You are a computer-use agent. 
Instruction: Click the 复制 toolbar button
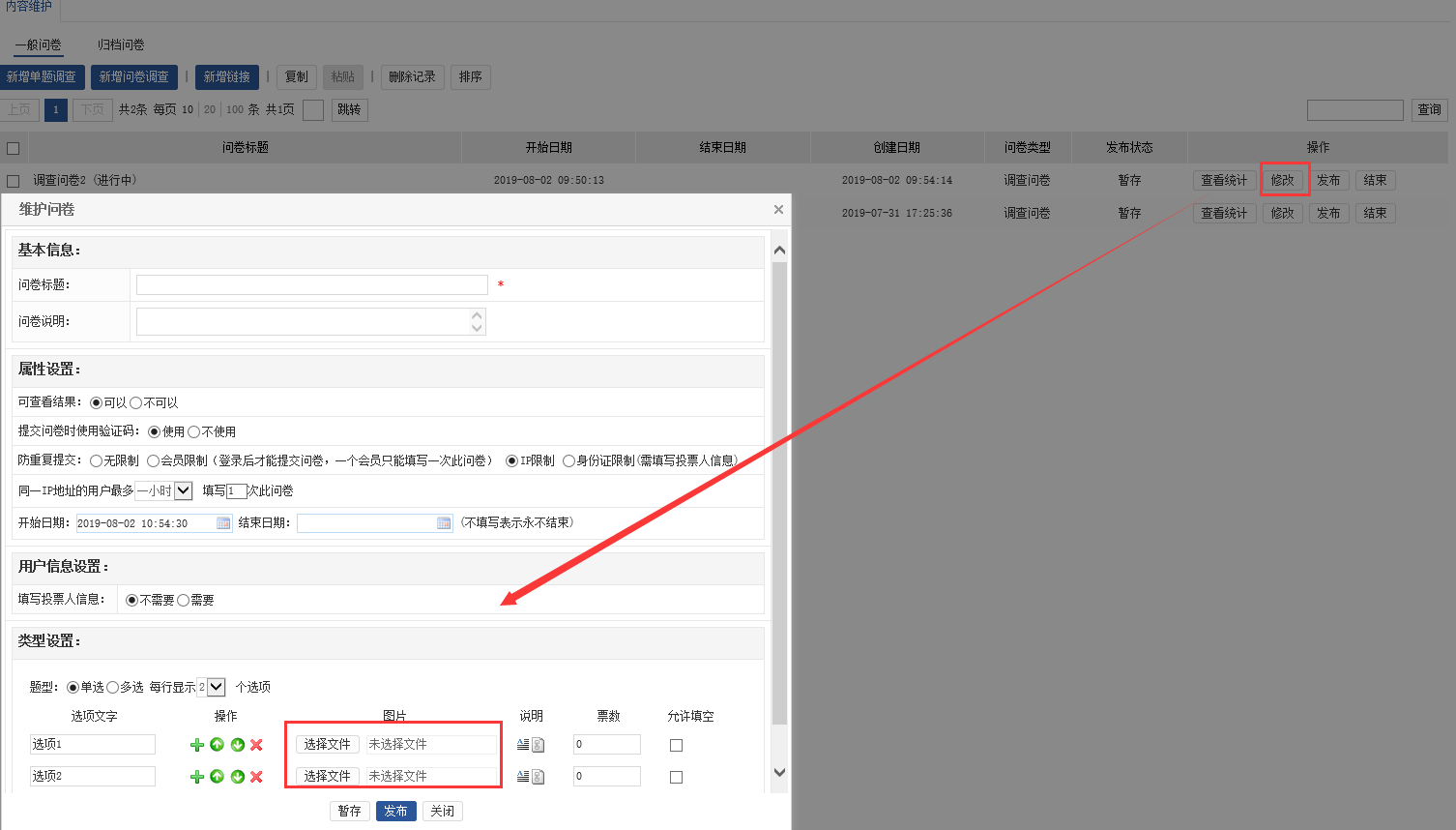297,76
